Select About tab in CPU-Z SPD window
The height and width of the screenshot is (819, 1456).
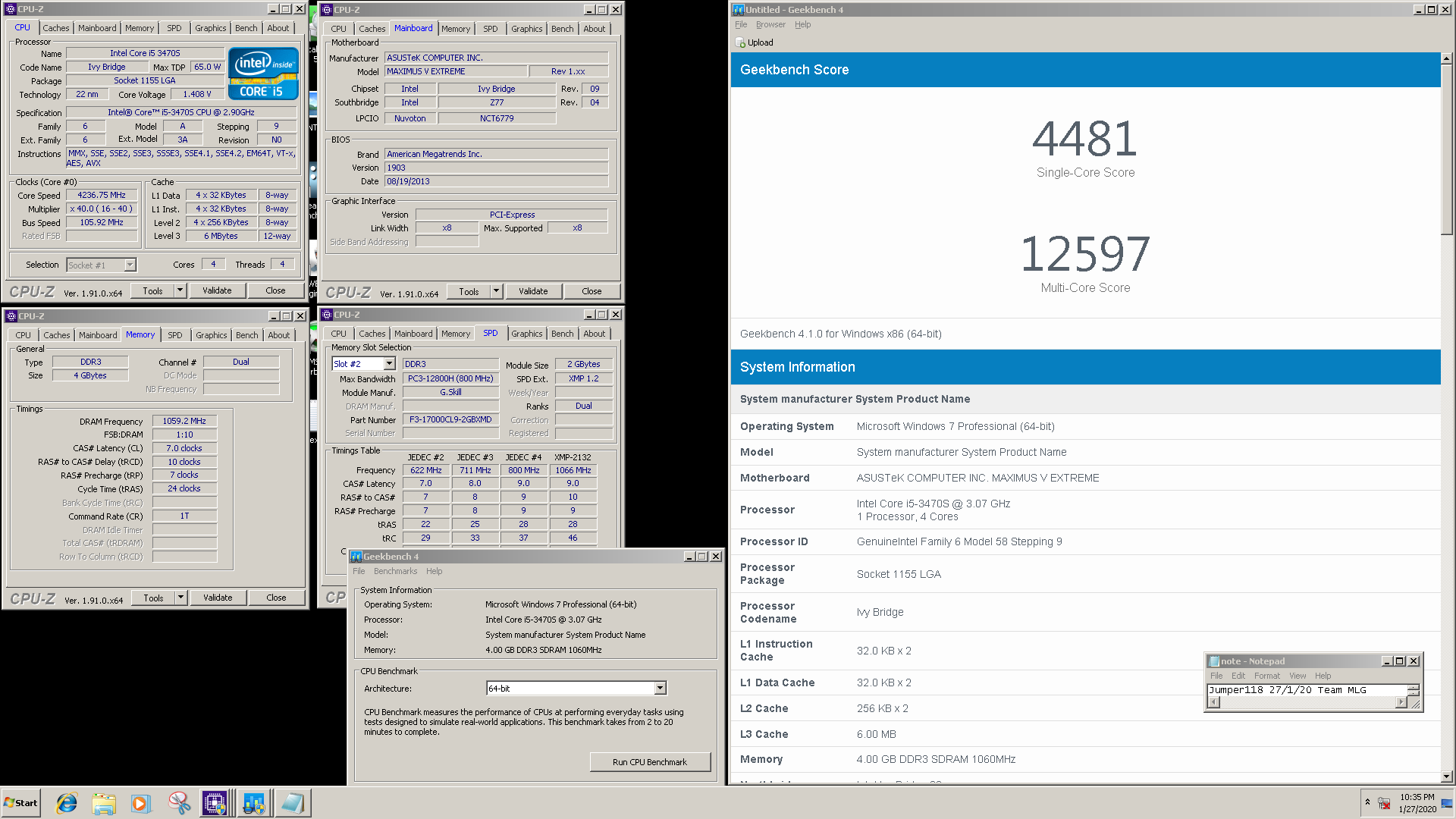[x=595, y=334]
